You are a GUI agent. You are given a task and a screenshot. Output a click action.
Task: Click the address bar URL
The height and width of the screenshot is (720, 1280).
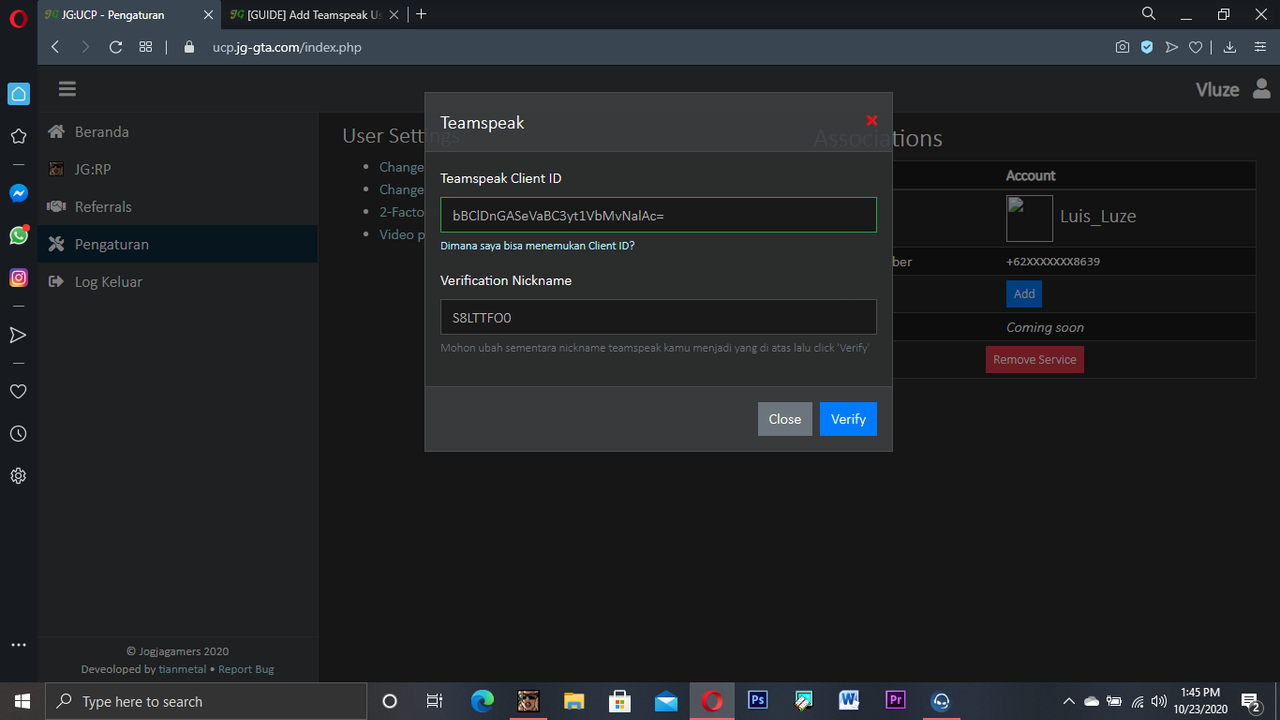(x=287, y=47)
